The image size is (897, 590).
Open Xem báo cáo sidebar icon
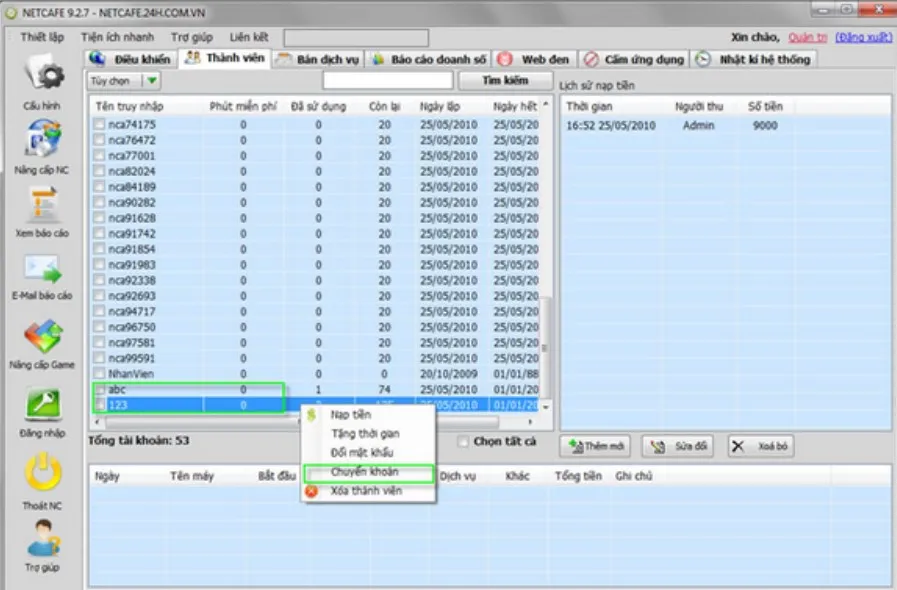42,205
